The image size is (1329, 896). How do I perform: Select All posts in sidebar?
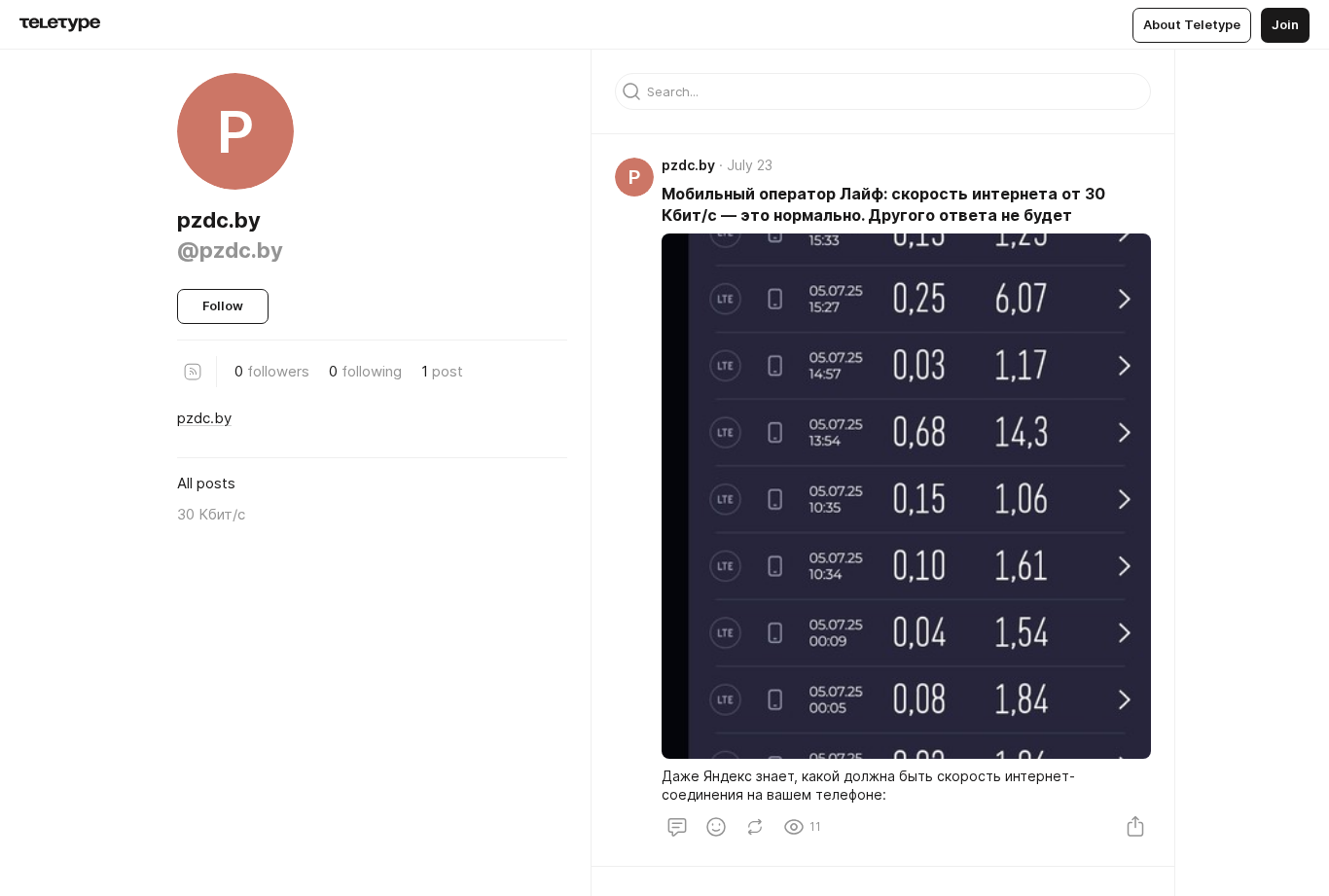point(206,484)
